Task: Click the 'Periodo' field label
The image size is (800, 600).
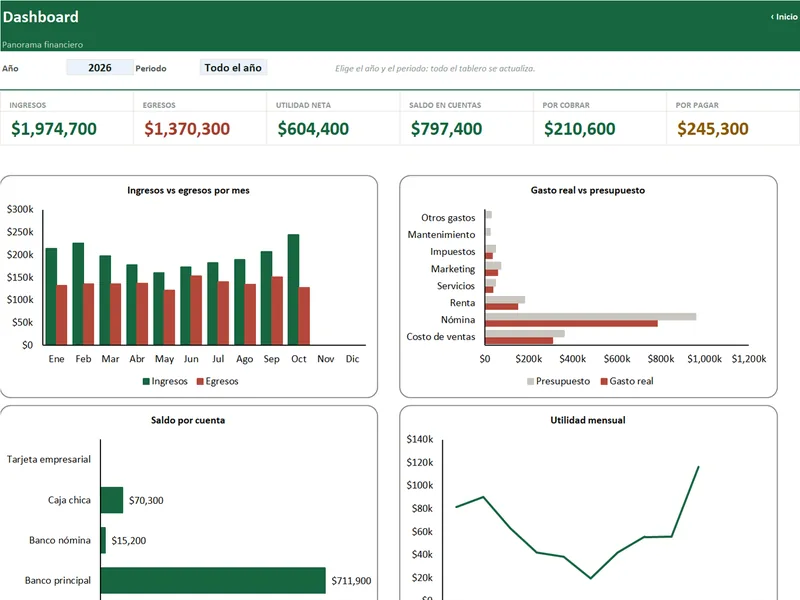Action: [151, 68]
